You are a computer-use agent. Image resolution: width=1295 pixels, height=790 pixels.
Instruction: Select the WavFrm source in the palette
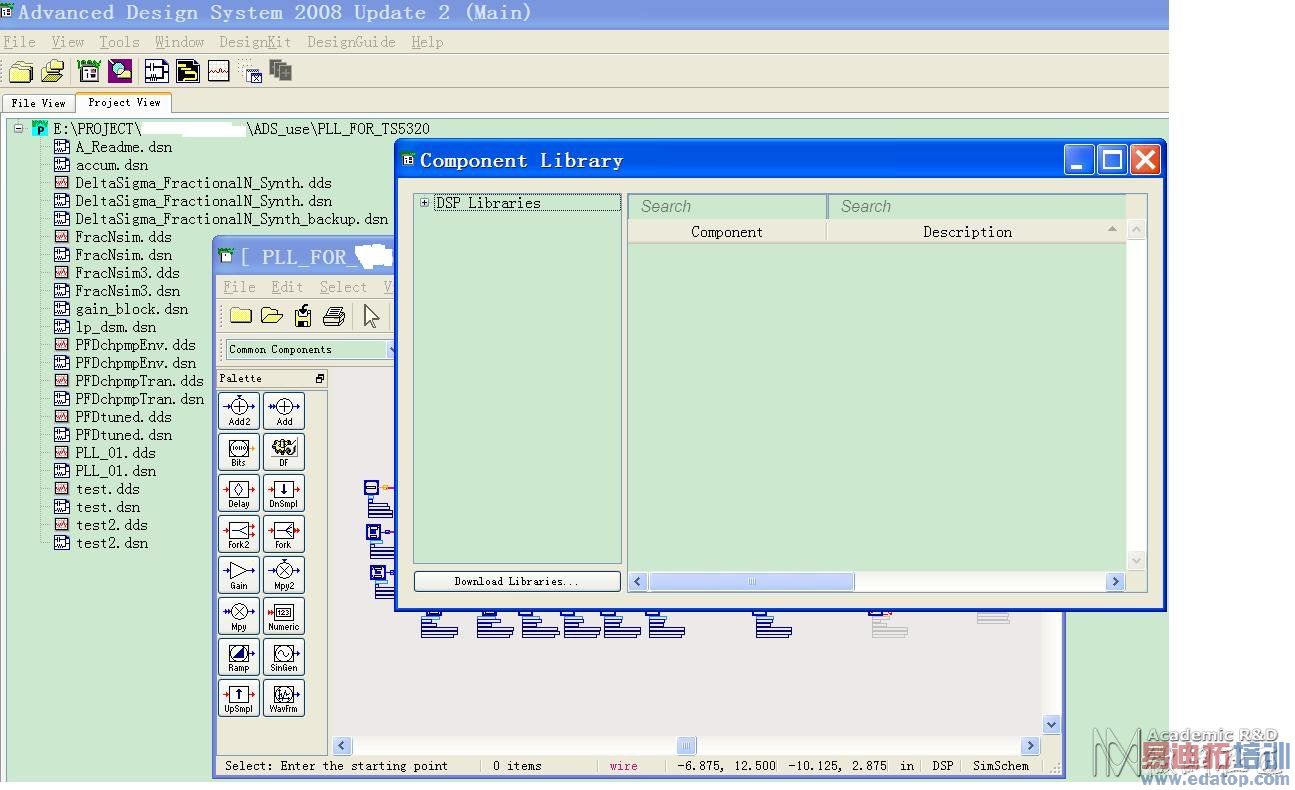(284, 698)
